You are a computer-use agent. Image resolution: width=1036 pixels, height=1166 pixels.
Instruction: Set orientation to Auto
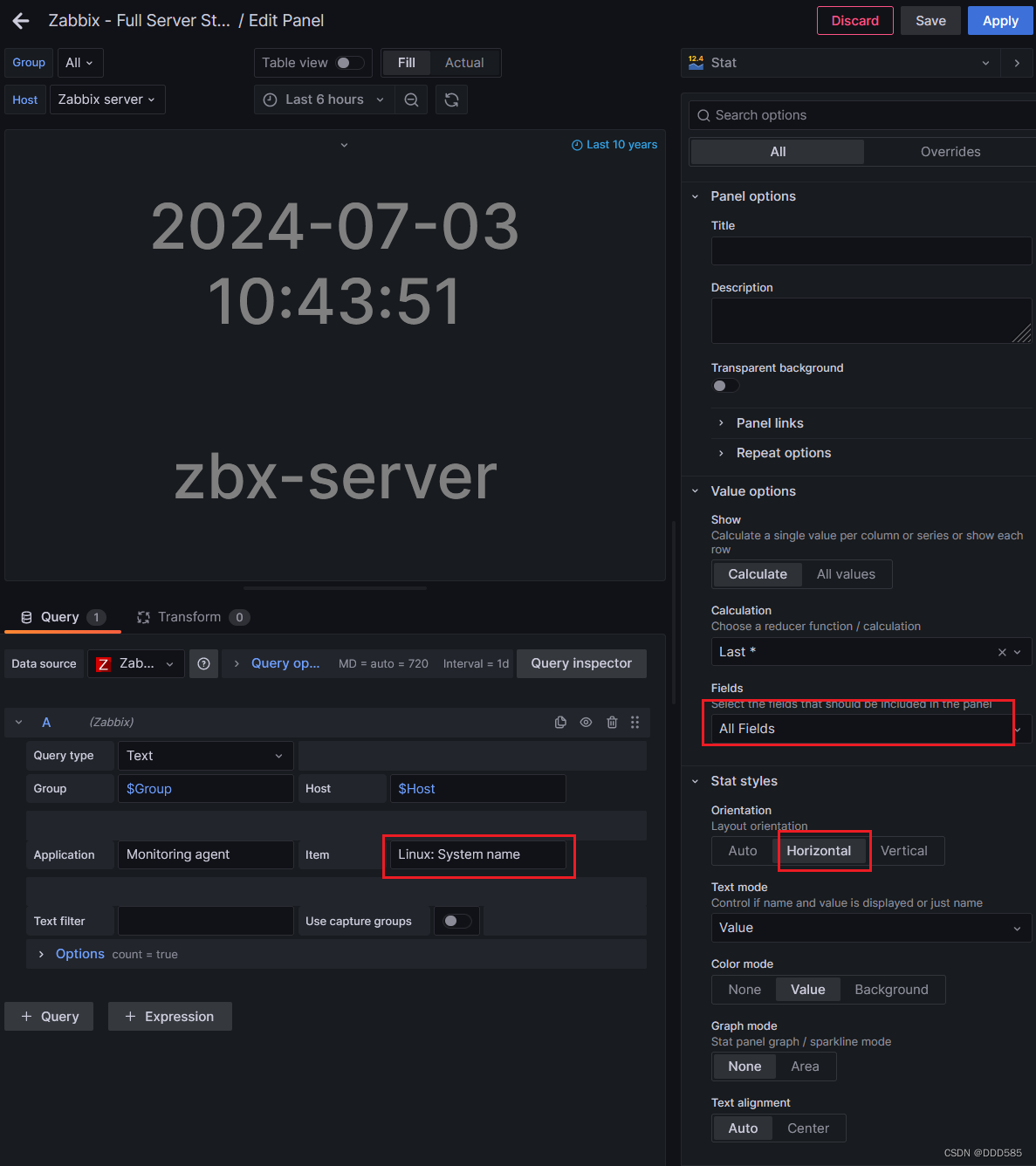click(x=743, y=851)
